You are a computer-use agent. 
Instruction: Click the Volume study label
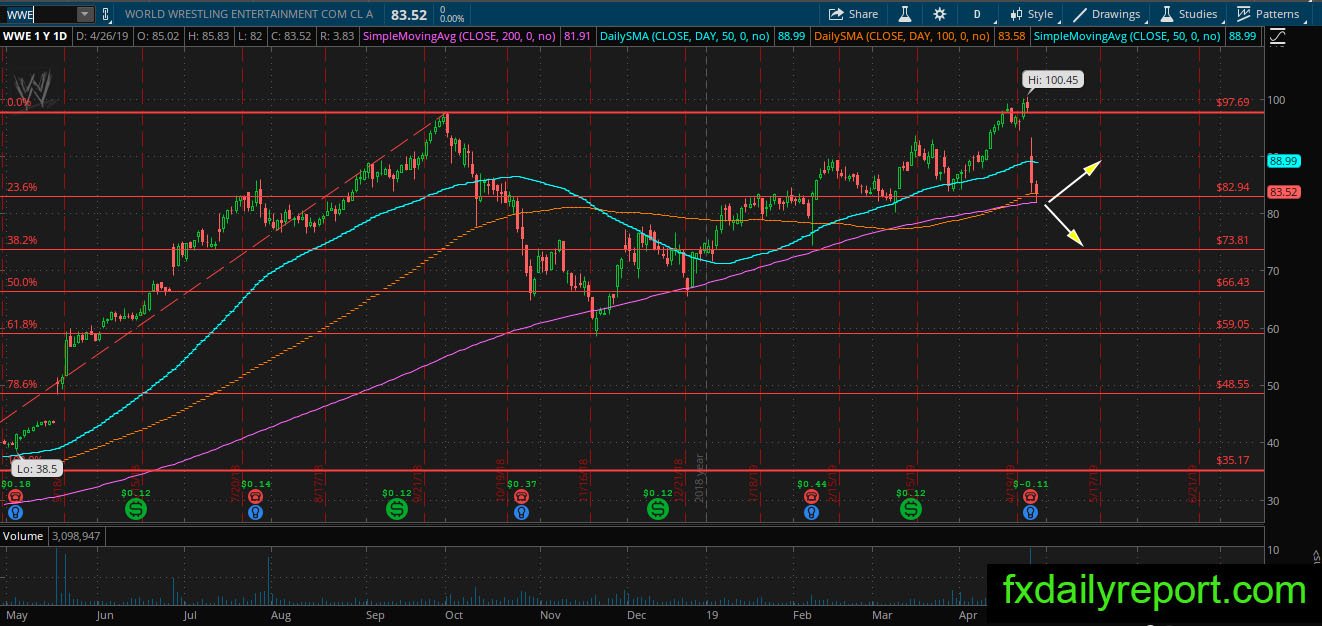point(23,536)
